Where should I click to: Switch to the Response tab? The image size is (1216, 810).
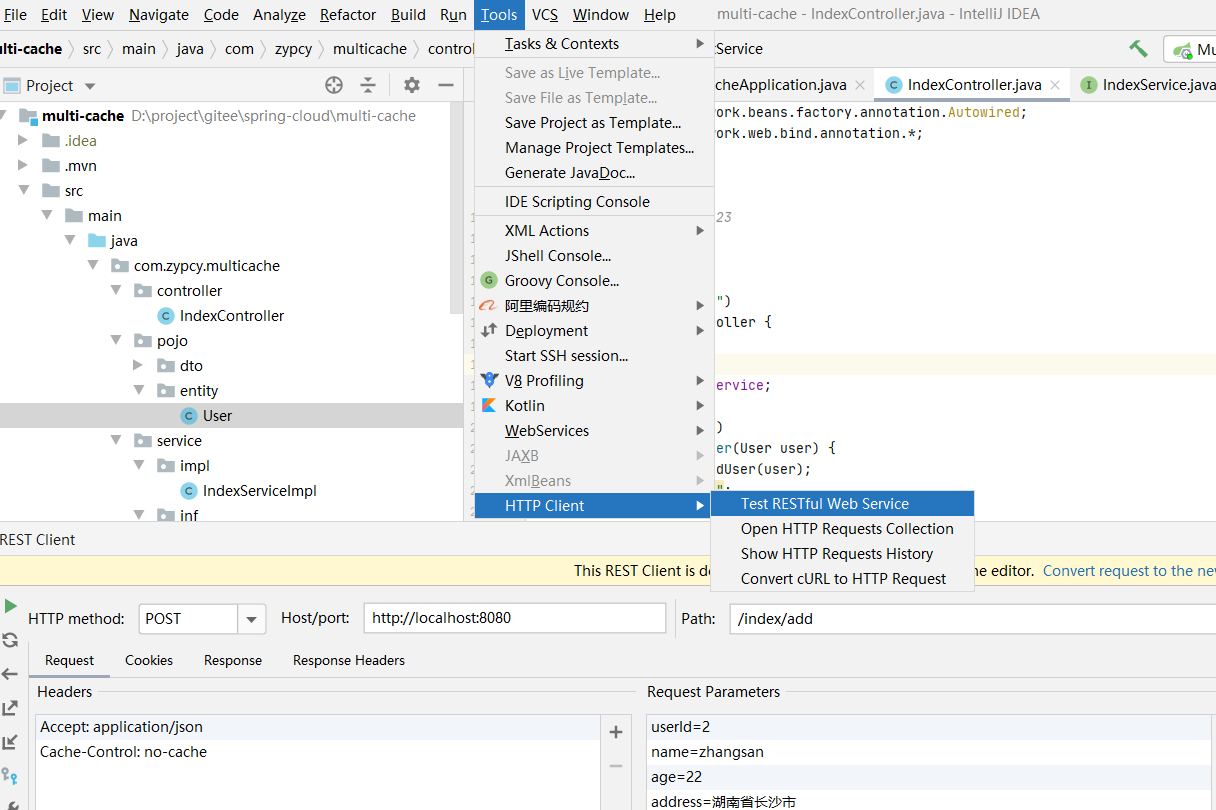click(x=233, y=661)
